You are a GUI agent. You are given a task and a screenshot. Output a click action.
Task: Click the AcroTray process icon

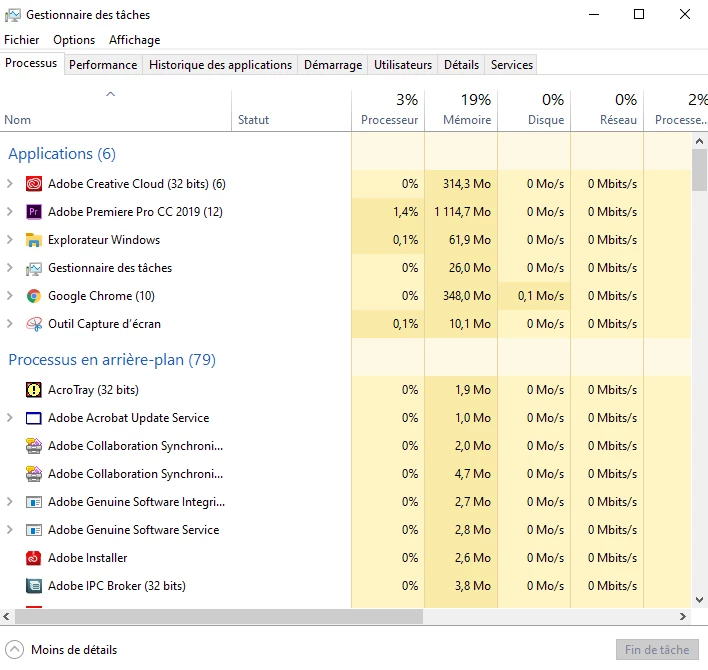click(x=34, y=390)
